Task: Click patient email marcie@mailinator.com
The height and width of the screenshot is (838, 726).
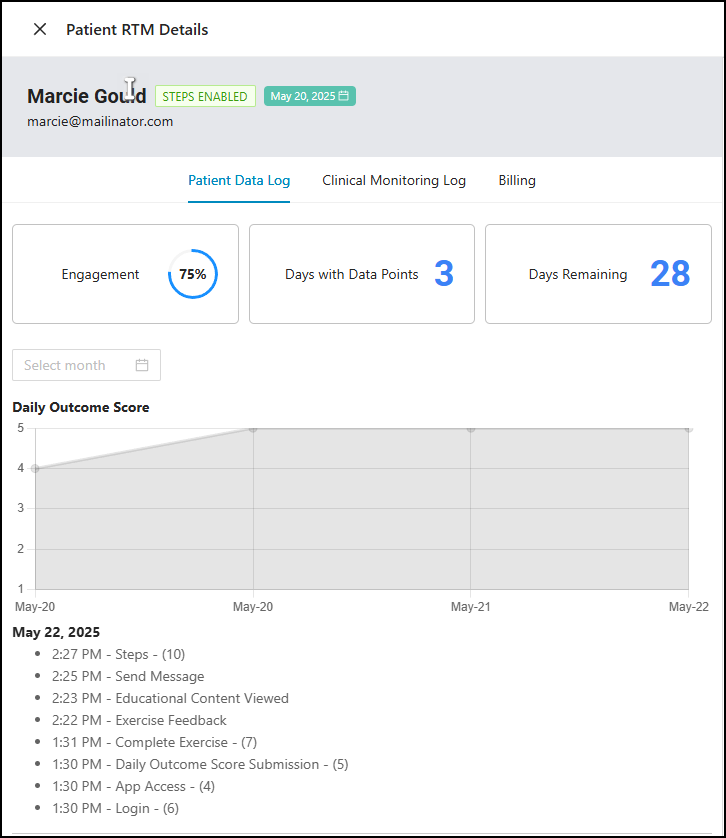Action: 100,121
